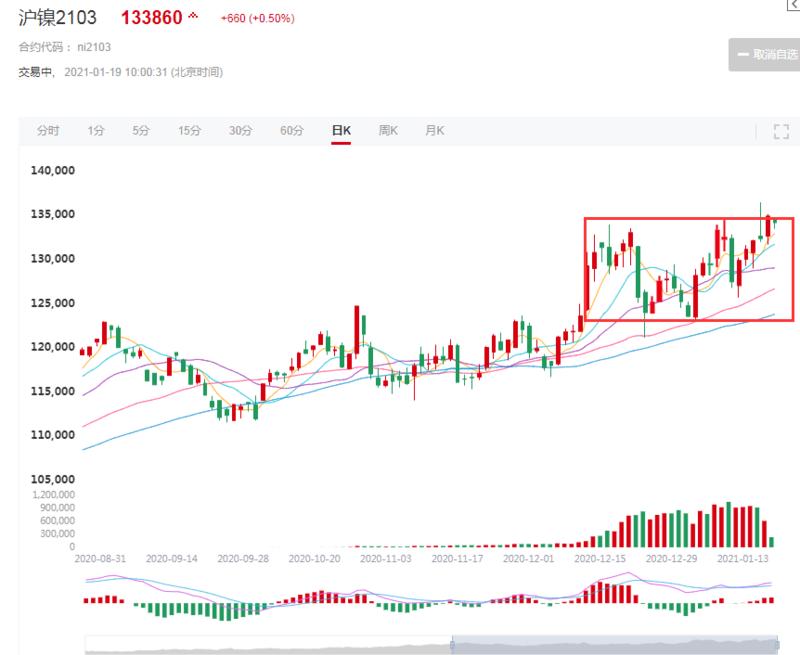
Task: Click the collapse arrow at top-right corner
Action: tap(794, 7)
